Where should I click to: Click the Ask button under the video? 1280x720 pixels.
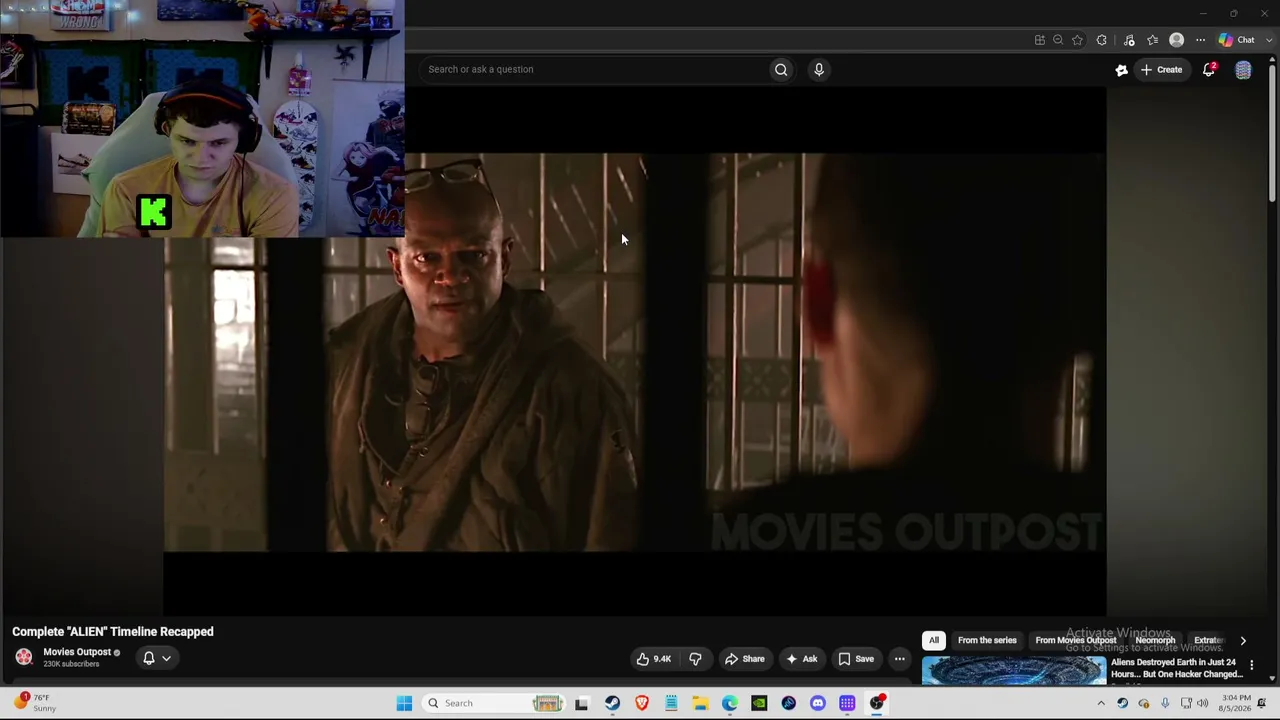[x=802, y=659]
